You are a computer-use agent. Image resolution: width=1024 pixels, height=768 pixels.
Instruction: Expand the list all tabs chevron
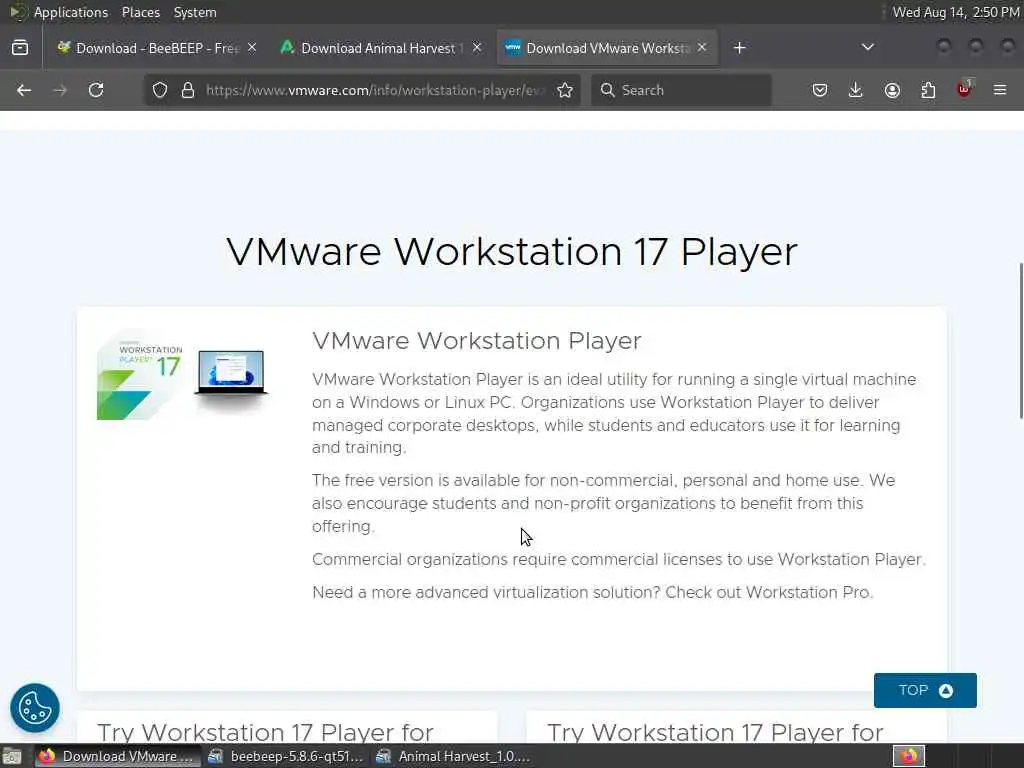pos(867,48)
